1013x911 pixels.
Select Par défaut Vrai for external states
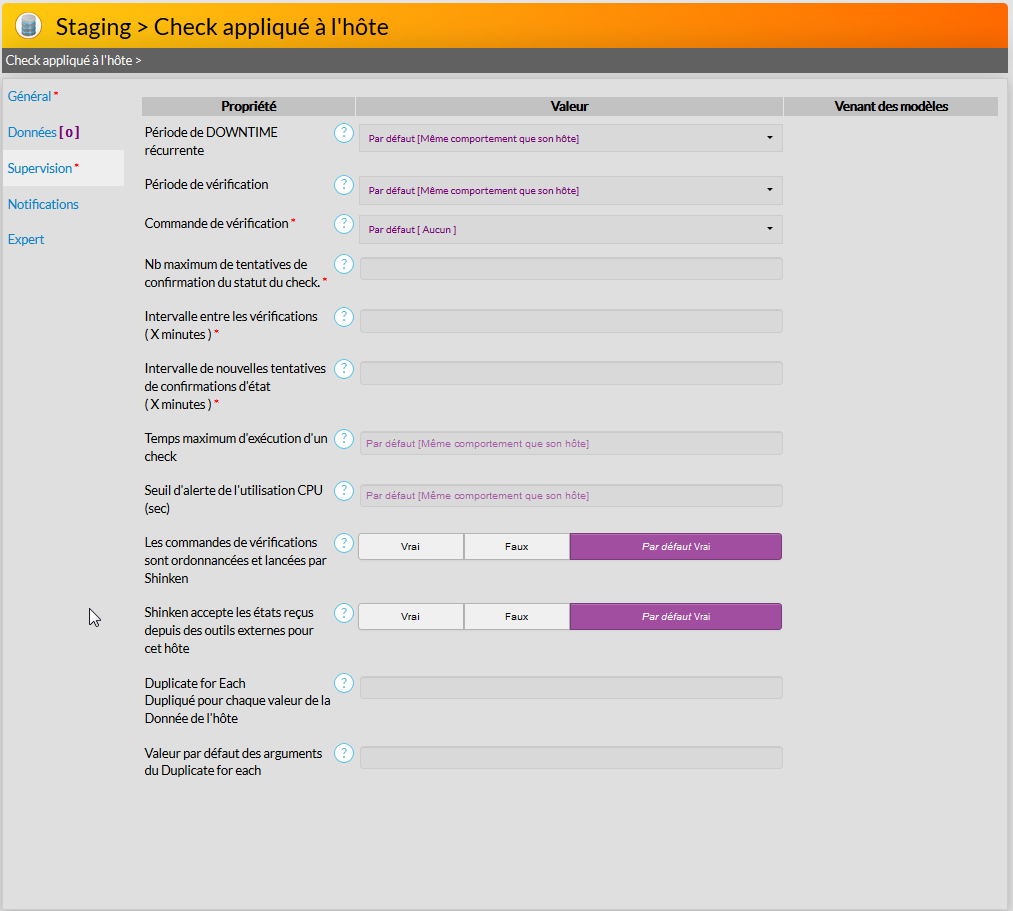point(675,616)
